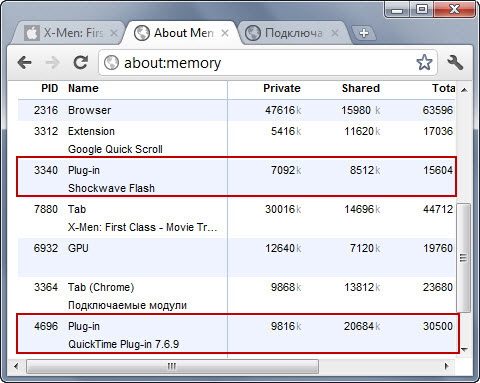Click X-Men tab private value 30016k
This screenshot has width=480, height=383.
click(283, 209)
